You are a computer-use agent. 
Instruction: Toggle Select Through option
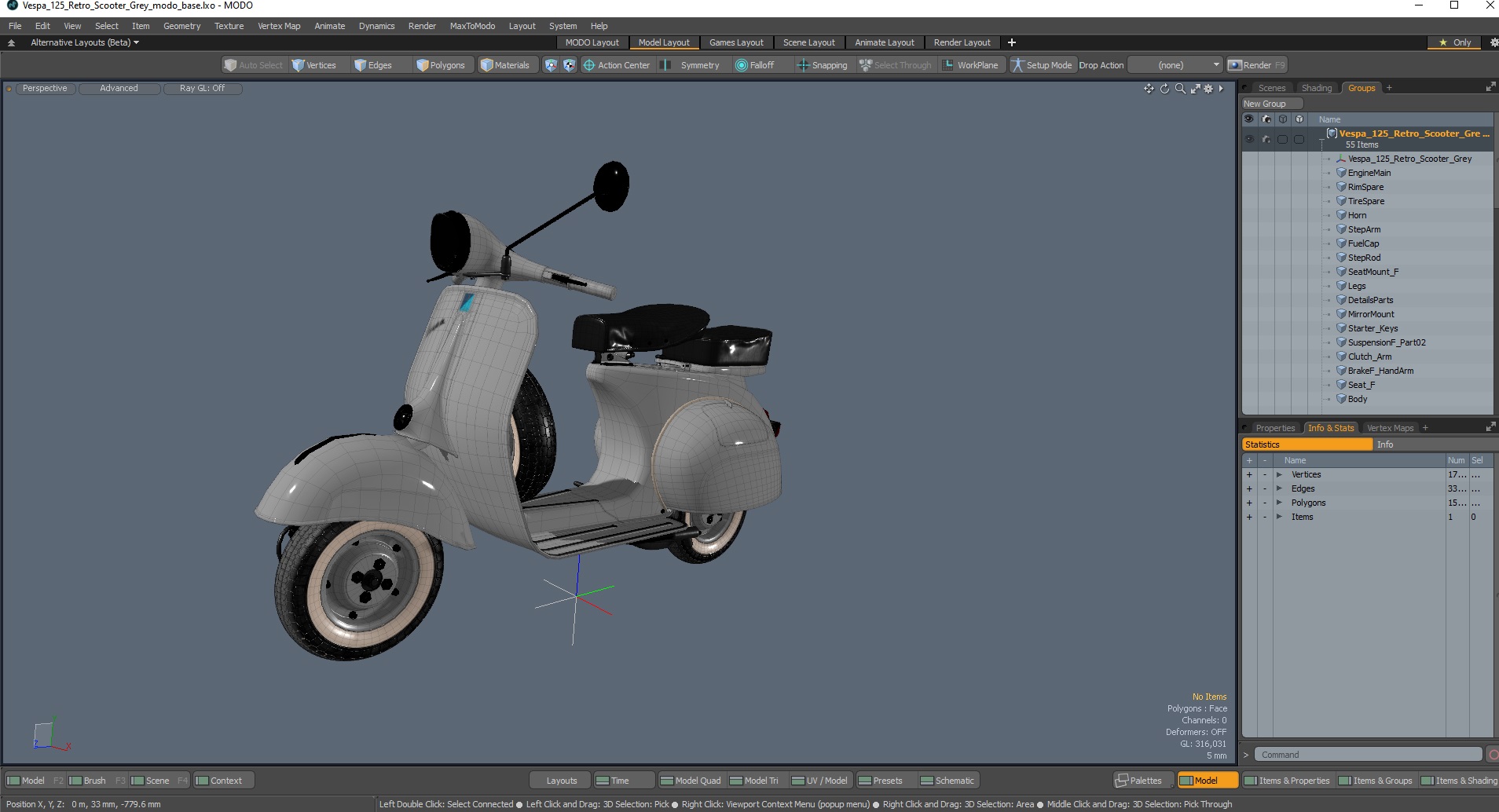pos(895,65)
